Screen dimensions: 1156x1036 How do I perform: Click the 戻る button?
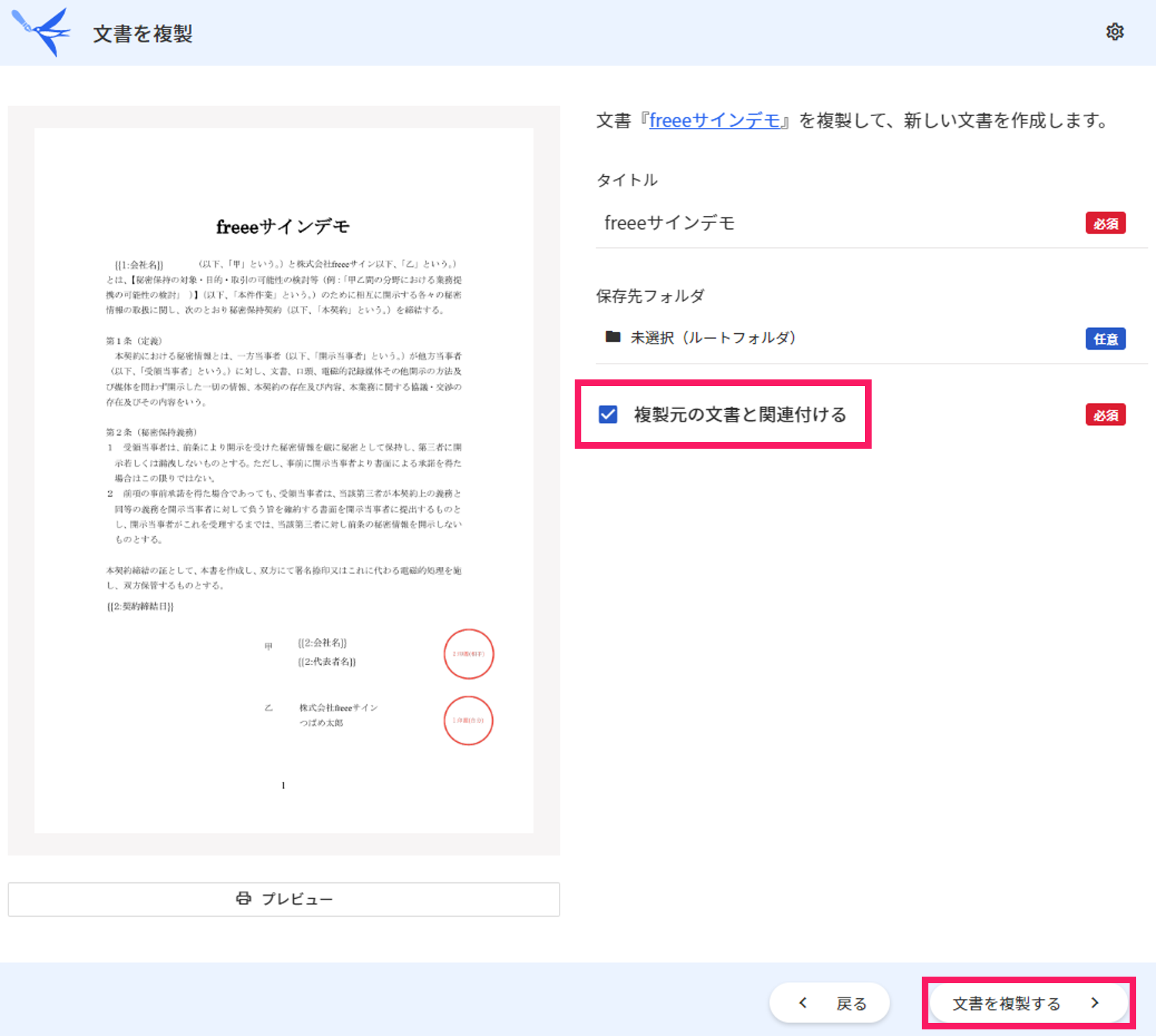(x=829, y=1003)
